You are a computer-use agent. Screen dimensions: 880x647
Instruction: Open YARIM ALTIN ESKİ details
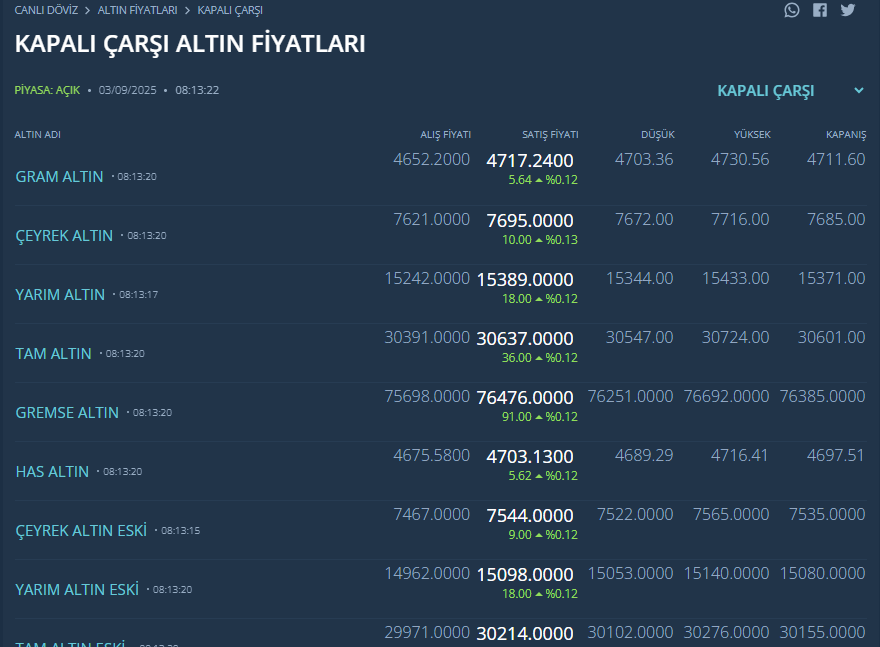[x=79, y=589]
